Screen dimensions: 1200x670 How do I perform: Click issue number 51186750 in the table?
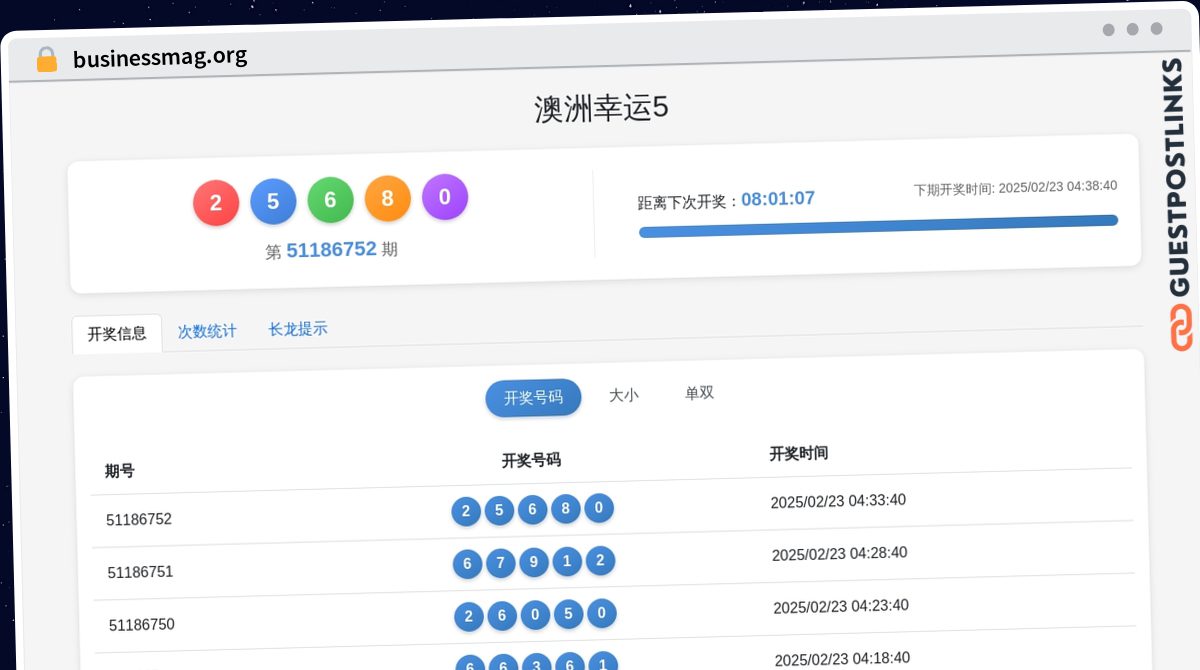point(142,625)
